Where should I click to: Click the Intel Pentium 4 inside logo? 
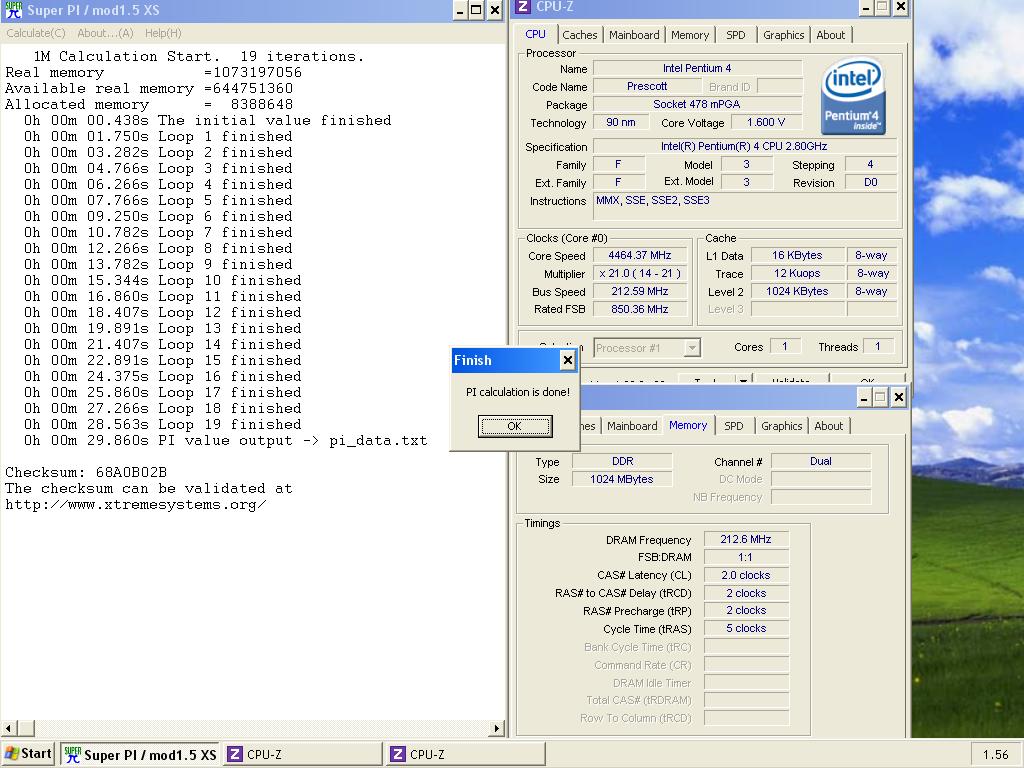[852, 96]
